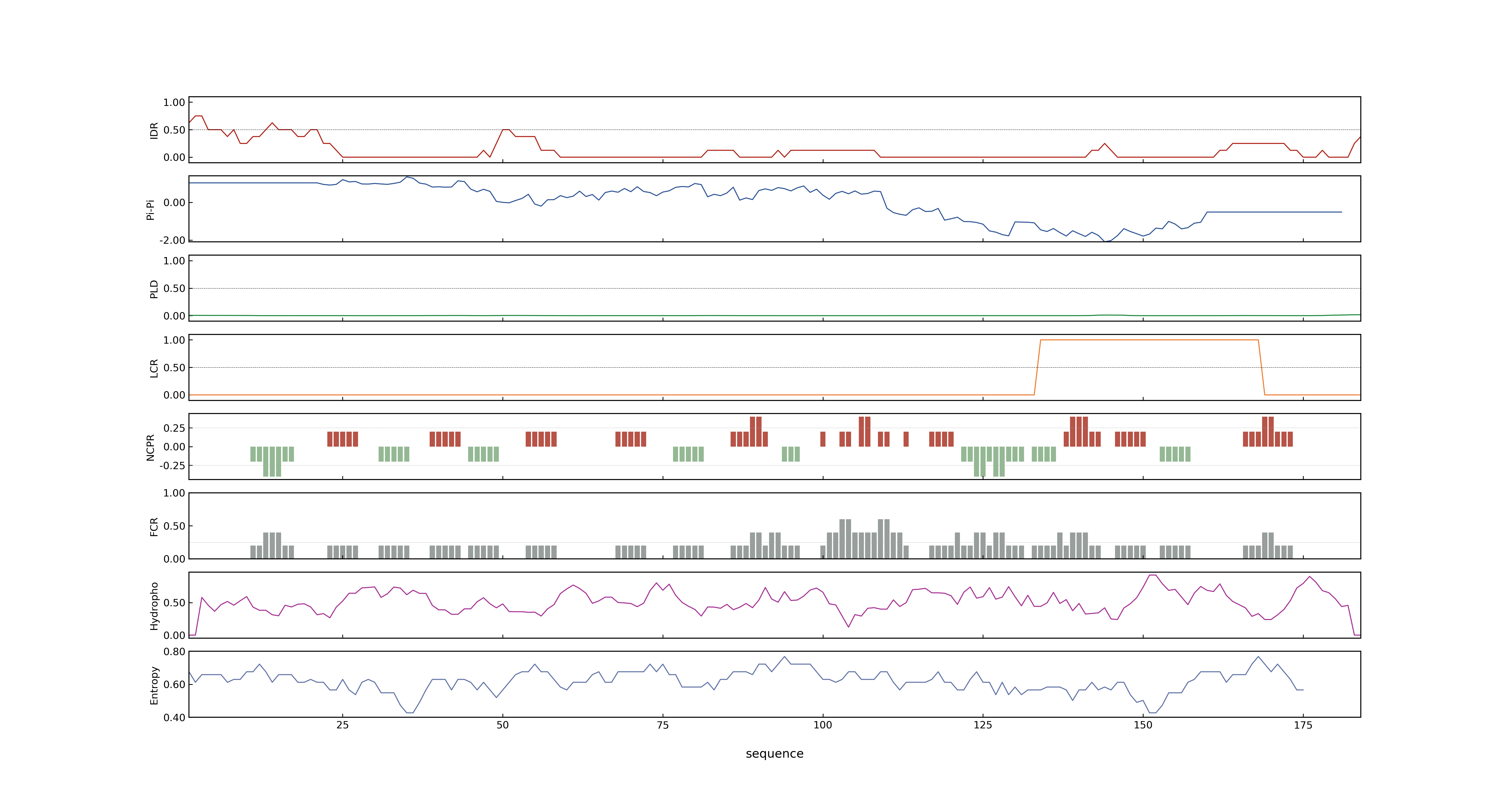Click the FCR y-axis label
This screenshot has width=1512, height=806.
154,526
